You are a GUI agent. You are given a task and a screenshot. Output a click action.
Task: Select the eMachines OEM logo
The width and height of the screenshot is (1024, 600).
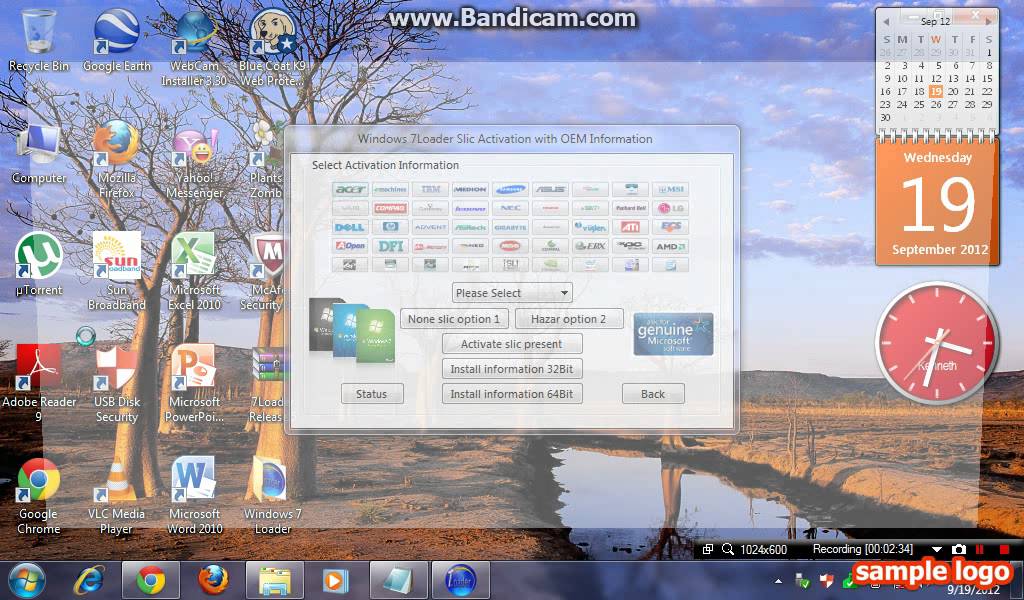coord(391,189)
